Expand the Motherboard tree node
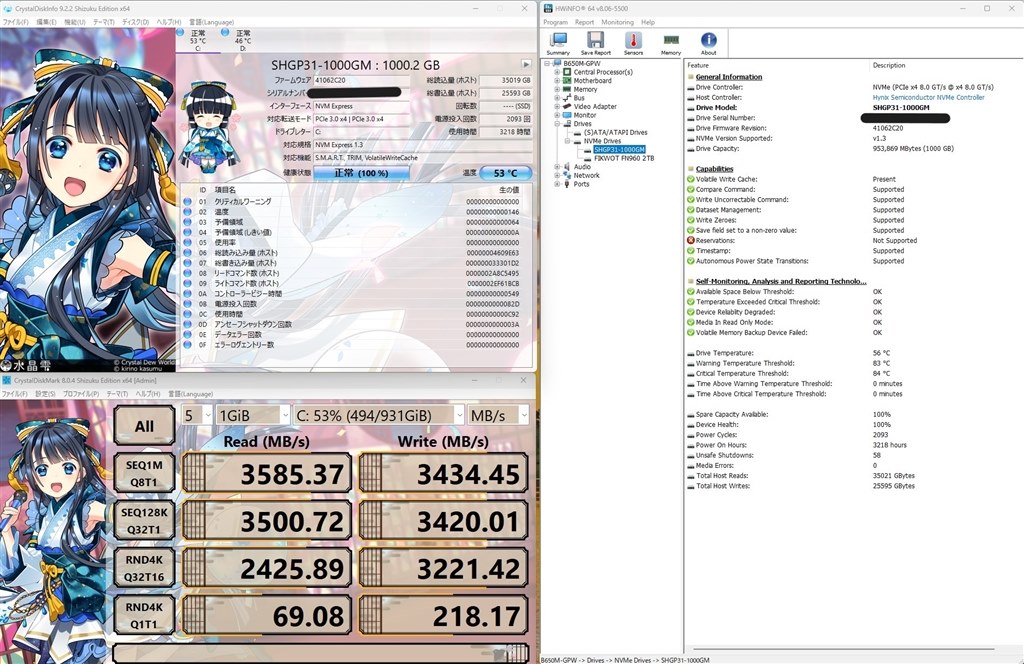 (x=557, y=81)
